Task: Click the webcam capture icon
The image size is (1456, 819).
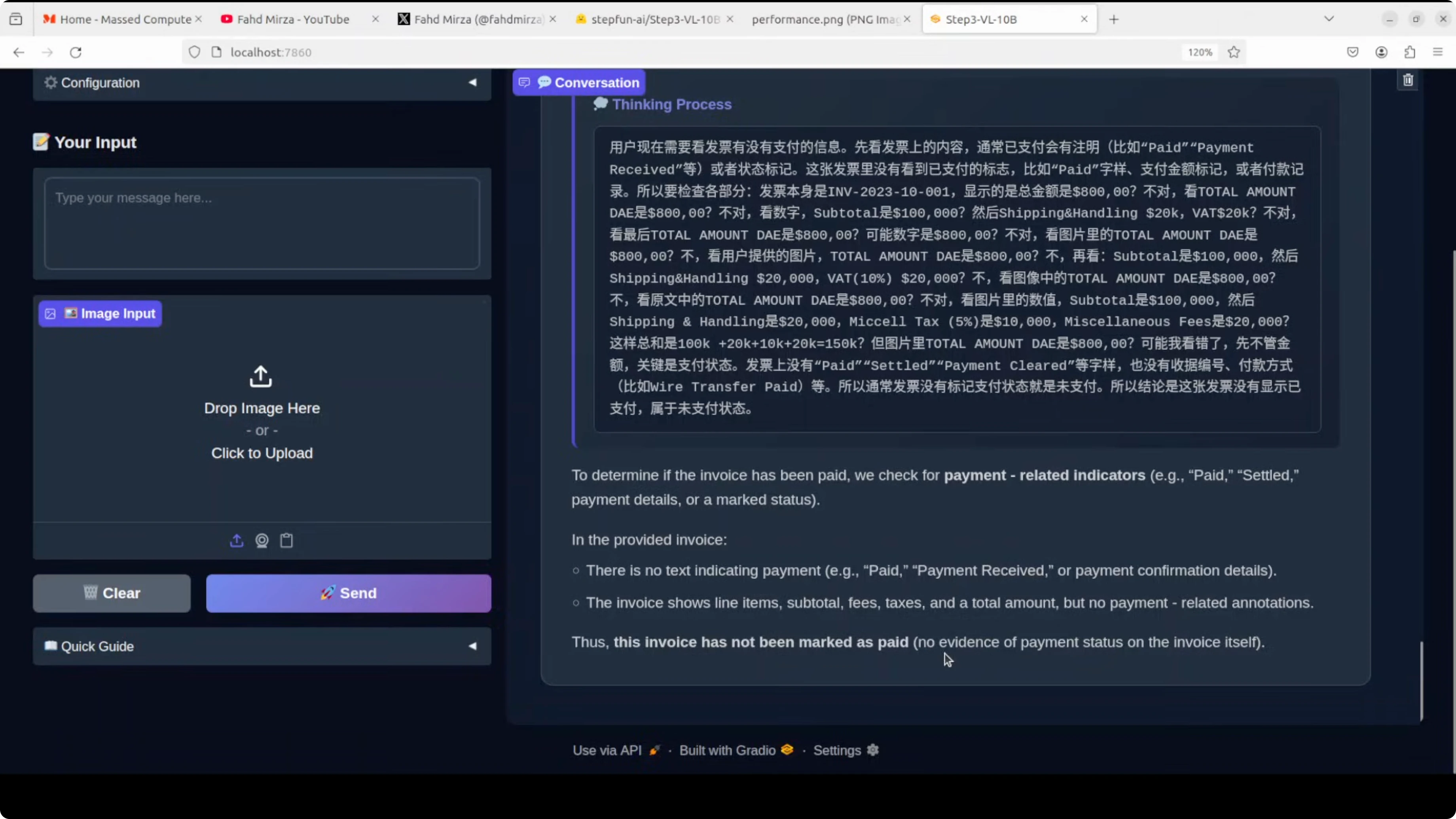Action: 262,540
